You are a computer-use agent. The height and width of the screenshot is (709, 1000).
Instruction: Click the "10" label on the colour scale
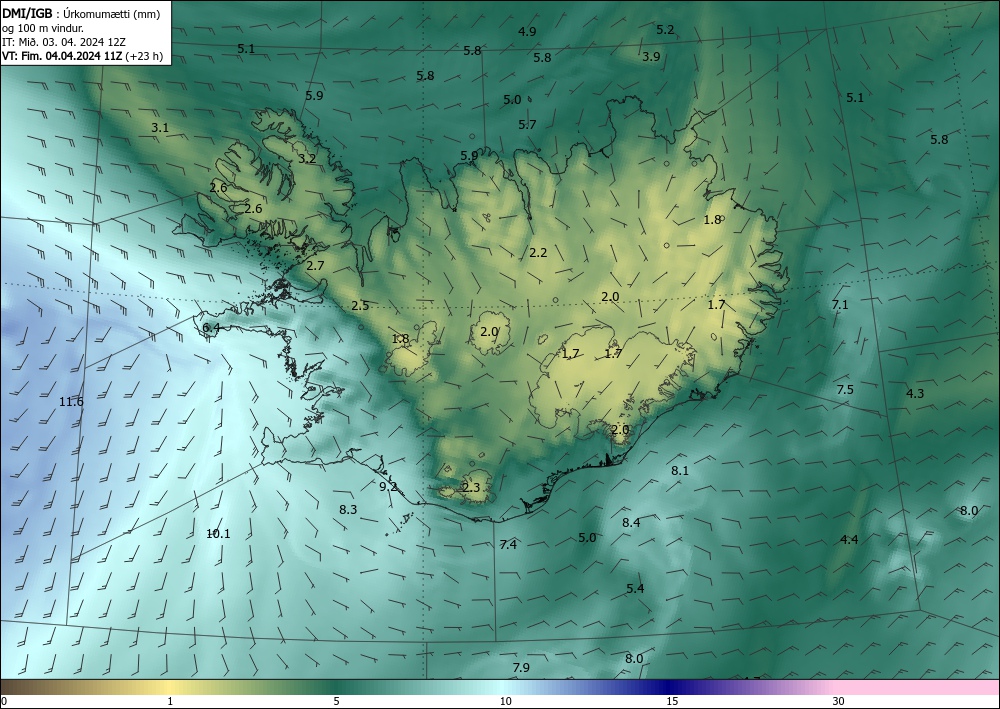(505, 702)
